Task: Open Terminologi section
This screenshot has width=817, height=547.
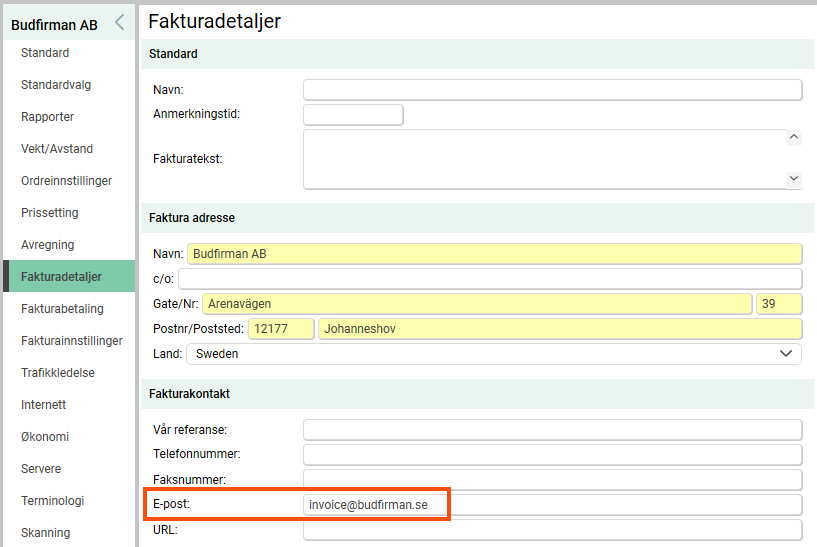Action: click(53, 501)
